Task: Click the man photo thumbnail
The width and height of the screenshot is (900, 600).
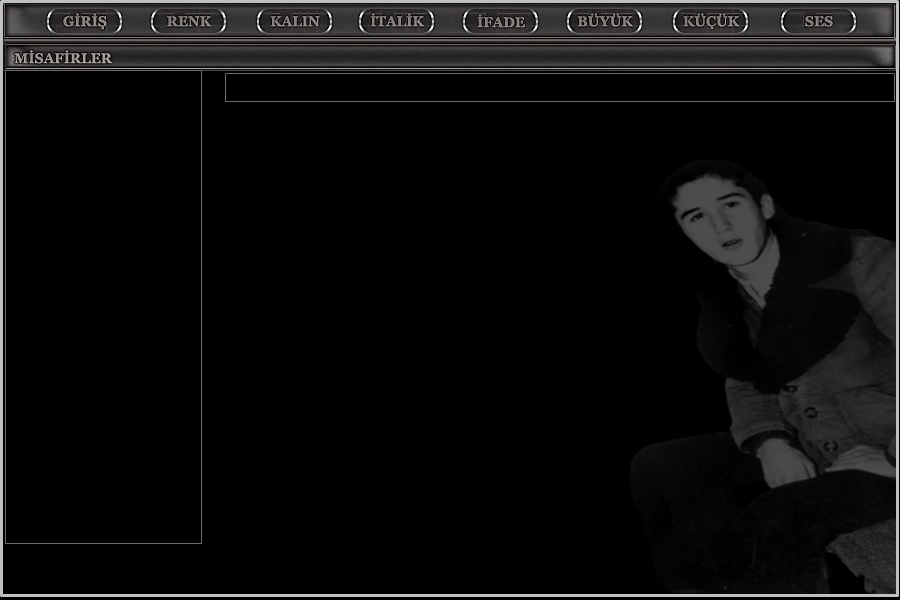Action: tap(765, 377)
